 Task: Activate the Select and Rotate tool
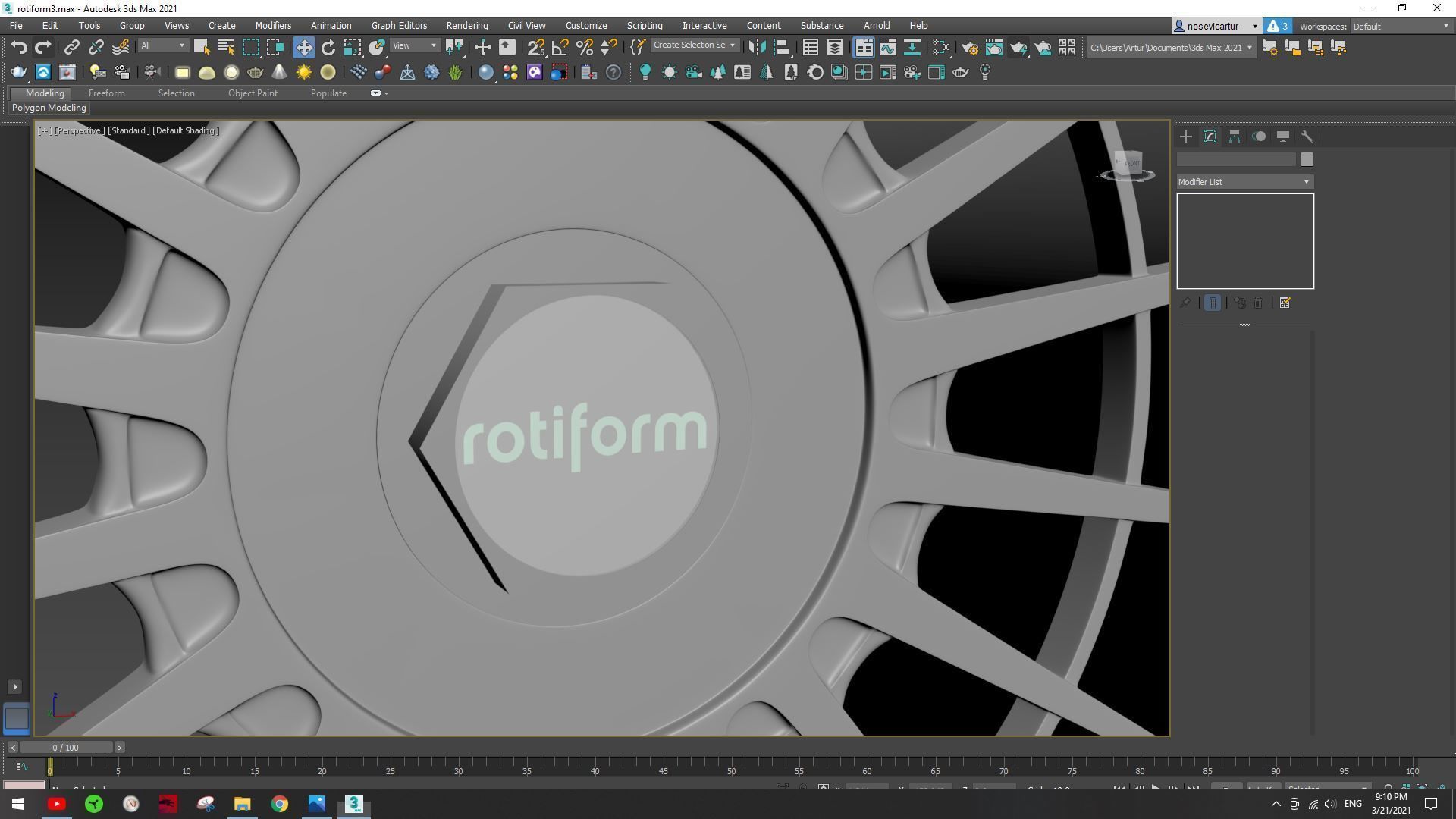pos(328,47)
